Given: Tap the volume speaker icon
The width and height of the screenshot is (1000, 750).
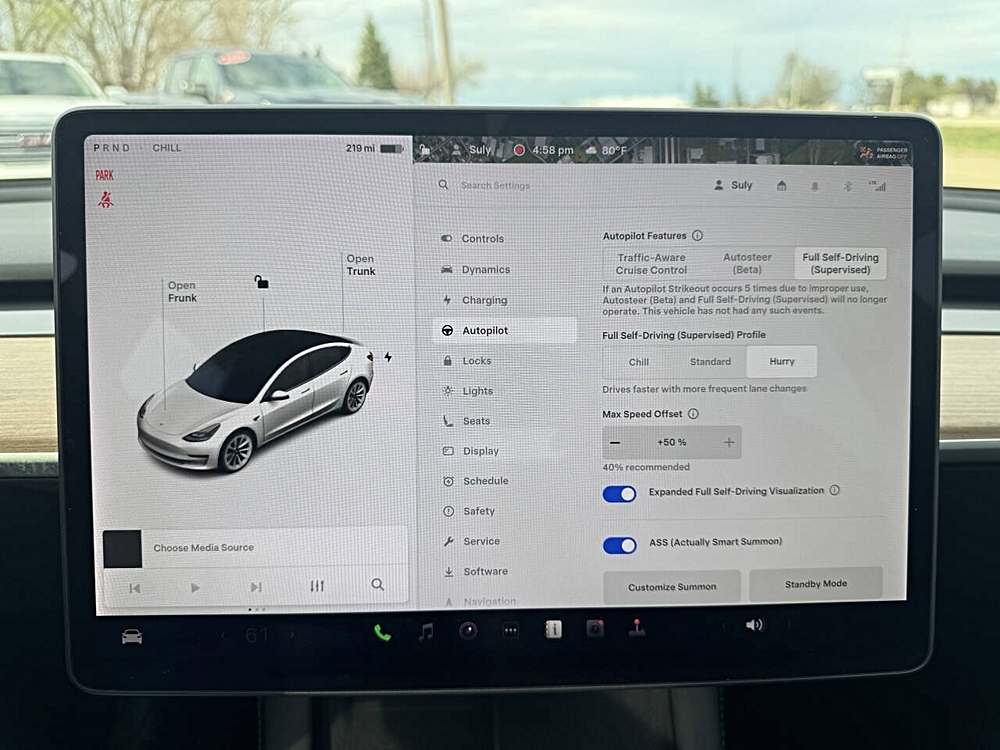Looking at the screenshot, I should (753, 625).
